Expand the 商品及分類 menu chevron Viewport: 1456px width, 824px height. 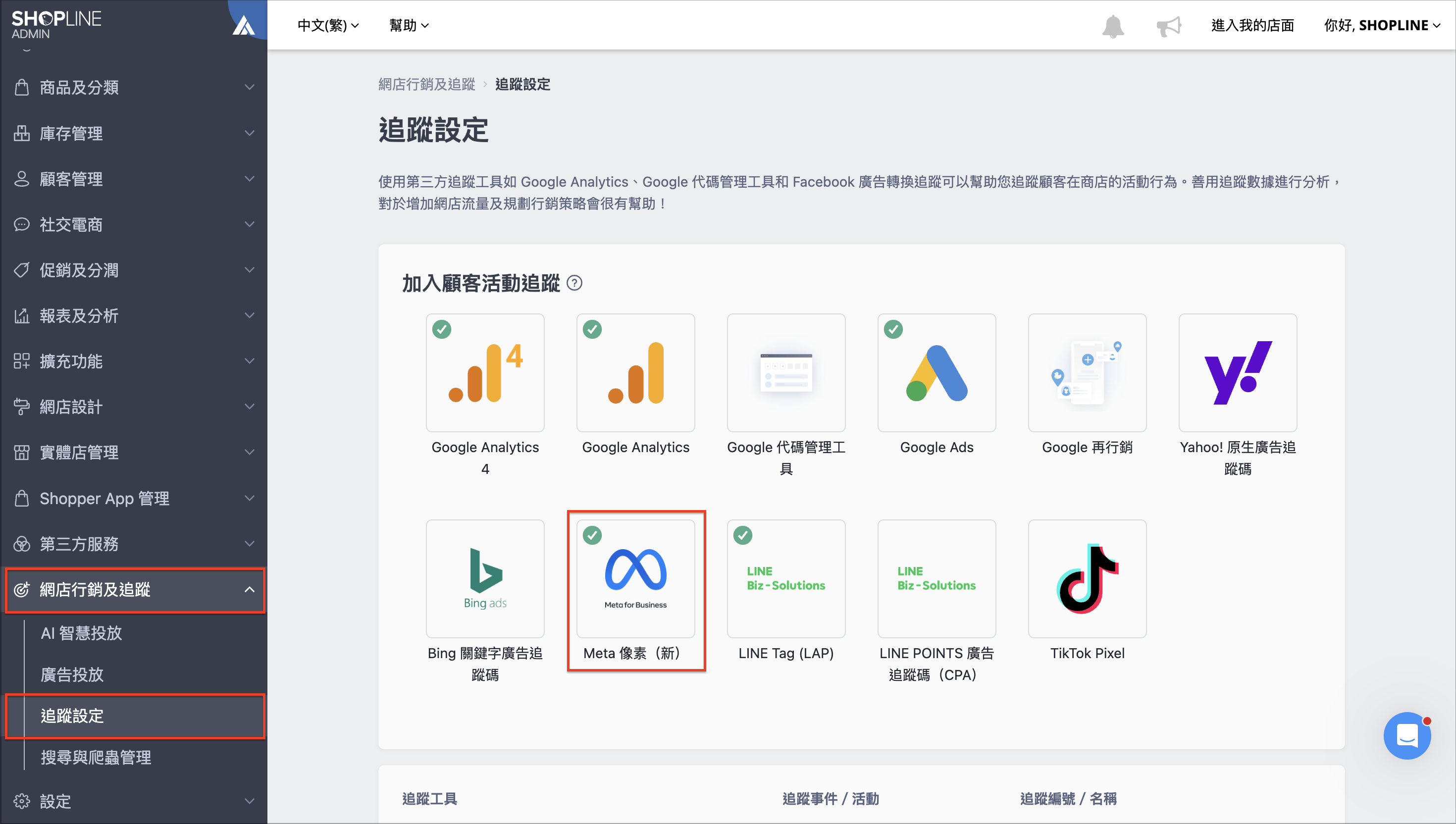click(x=249, y=87)
